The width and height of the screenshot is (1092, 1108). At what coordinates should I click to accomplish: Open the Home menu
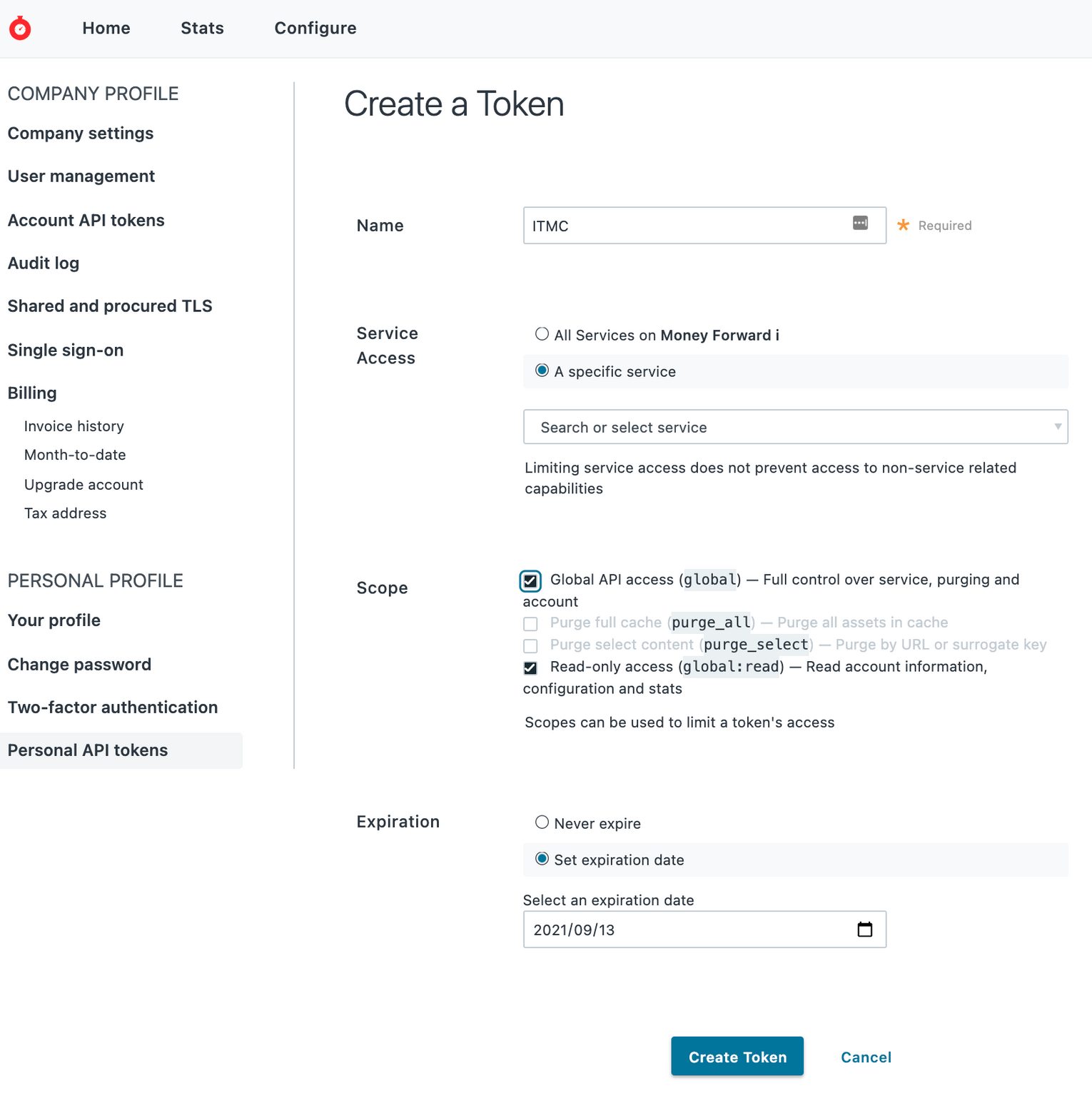106,28
